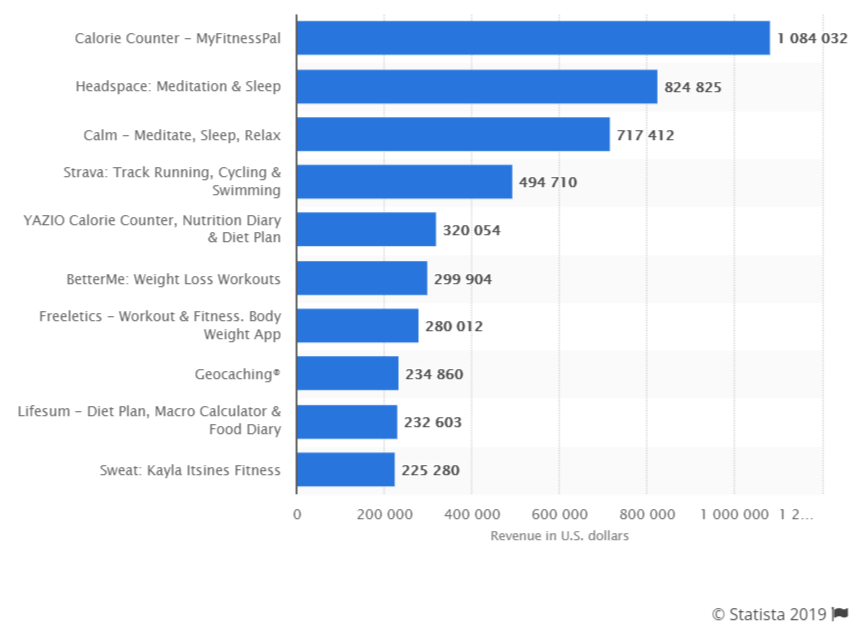This screenshot has height=628, width=862.
Task: Click the axis tick label 600 000
Action: point(560,514)
